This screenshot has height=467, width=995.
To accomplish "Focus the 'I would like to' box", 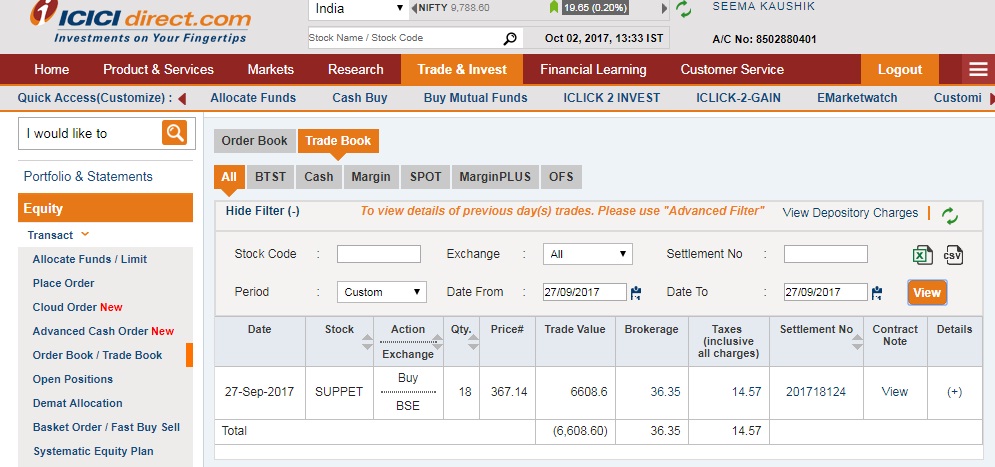I will click(90, 133).
